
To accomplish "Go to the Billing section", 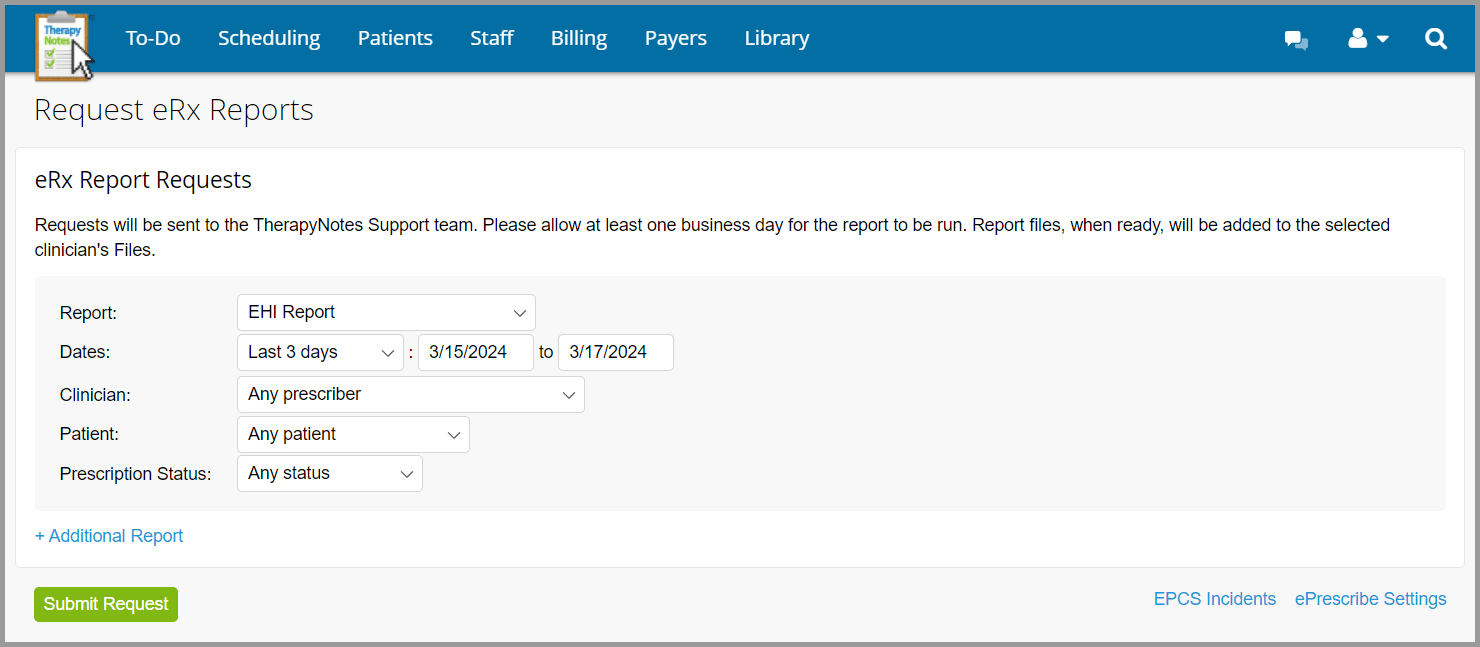I will [579, 38].
